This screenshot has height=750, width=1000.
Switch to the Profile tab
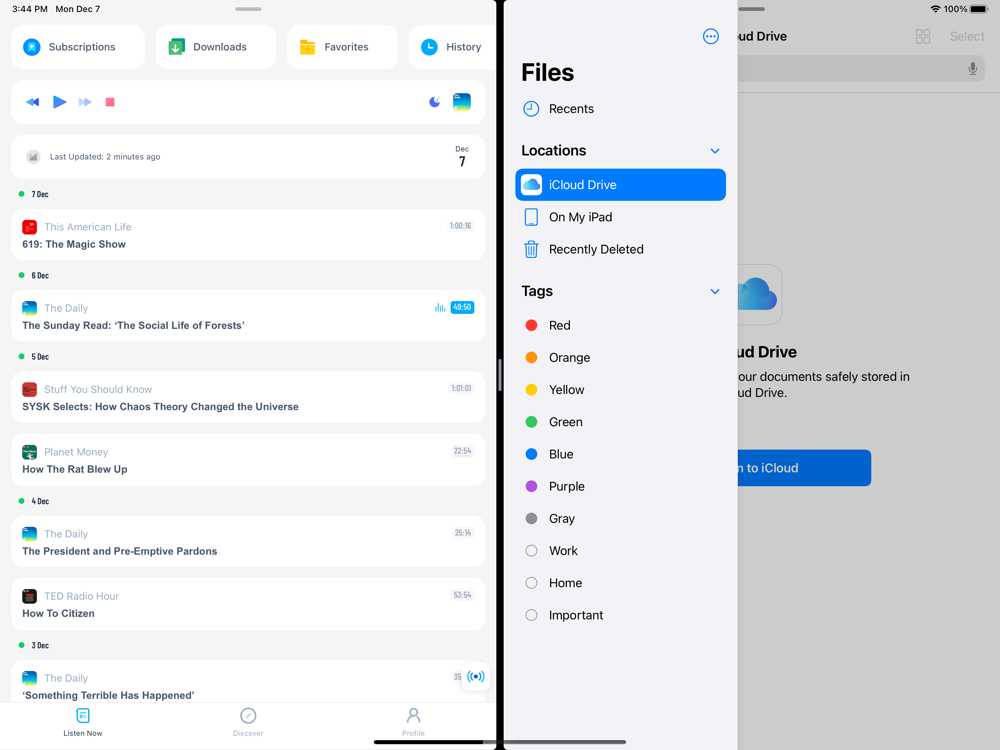point(413,723)
